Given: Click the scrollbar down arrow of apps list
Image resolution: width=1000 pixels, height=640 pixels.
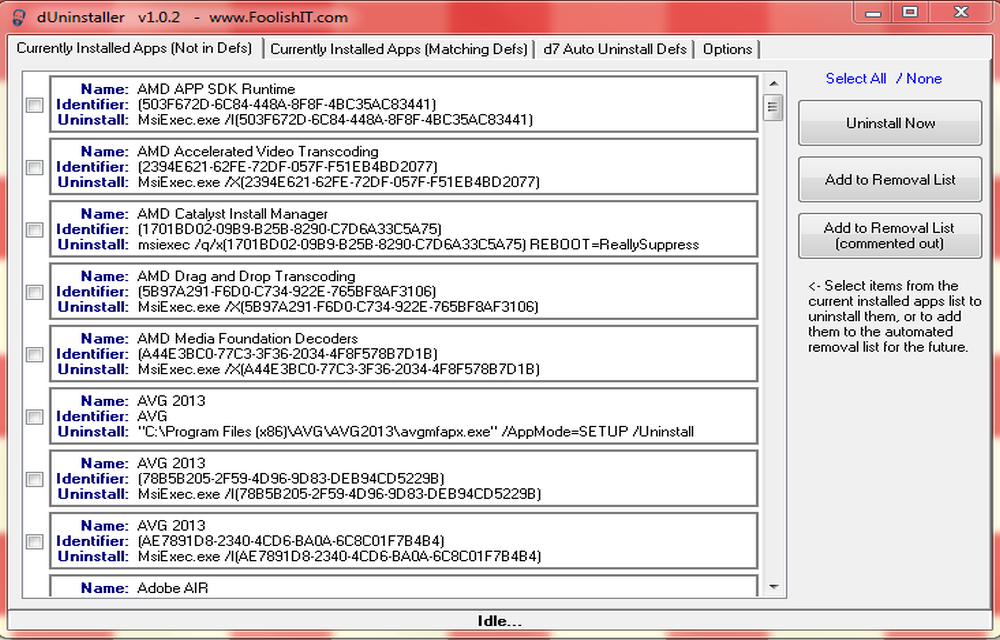Looking at the screenshot, I should (x=774, y=586).
